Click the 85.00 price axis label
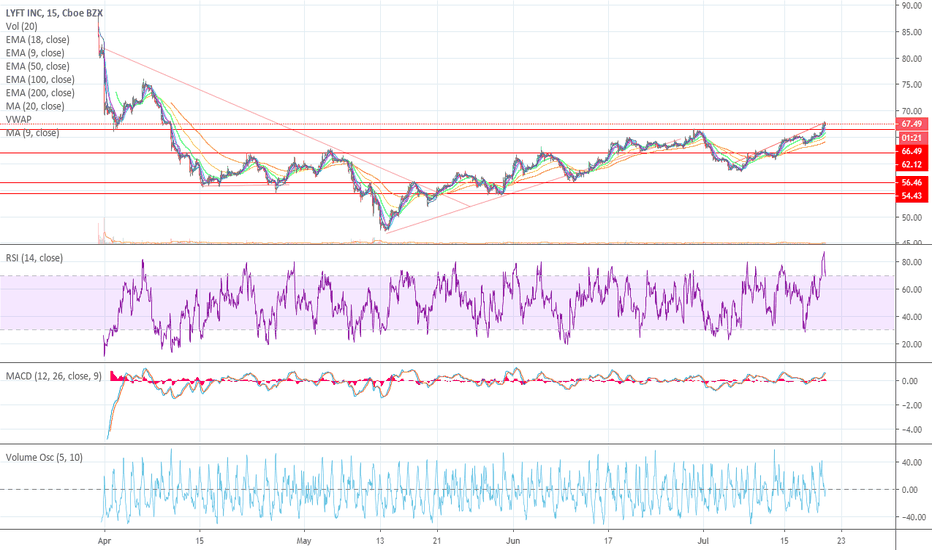The height and width of the screenshot is (550, 932). tap(911, 32)
